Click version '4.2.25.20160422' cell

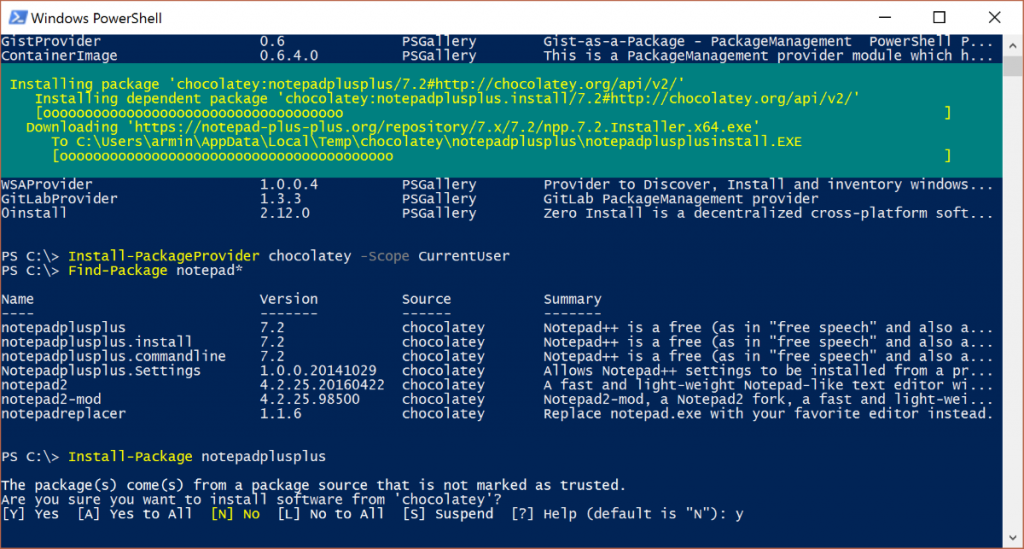point(322,384)
